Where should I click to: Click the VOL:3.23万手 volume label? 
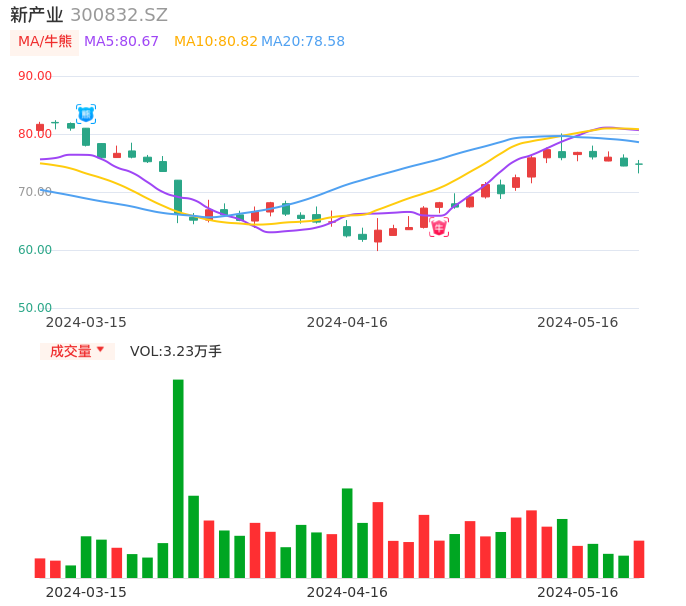176,351
